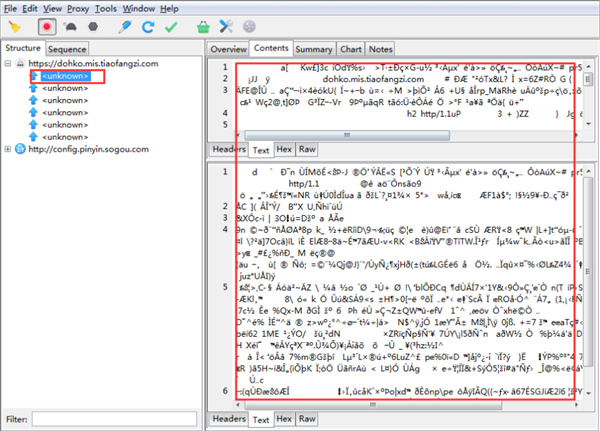Open the Proxy menu
The image size is (600, 431).
pyautogui.click(x=77, y=8)
